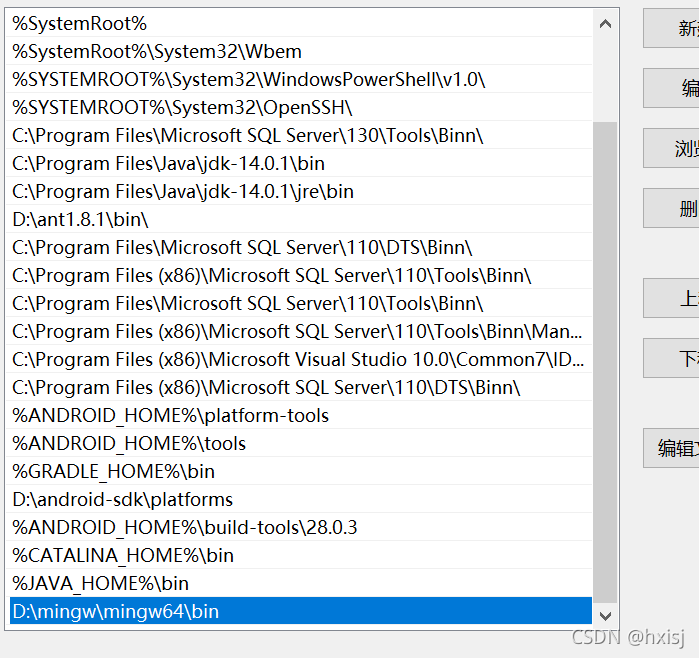Select the %JAVA_HOME%\bin entry
This screenshot has width=699, height=658.
click(299, 583)
